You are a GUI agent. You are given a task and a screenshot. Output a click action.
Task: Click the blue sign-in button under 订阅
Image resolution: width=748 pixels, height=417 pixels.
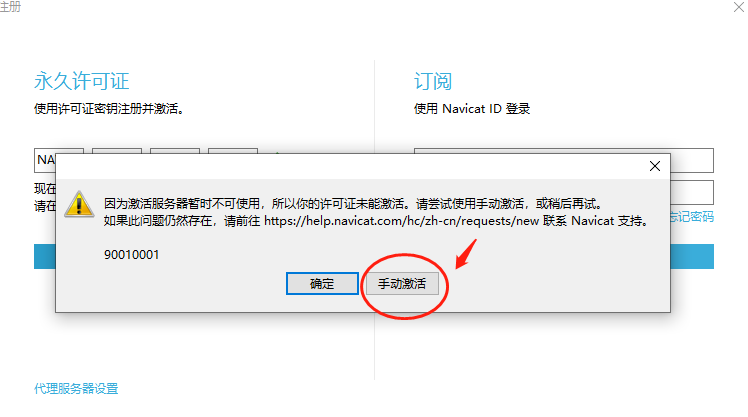[692, 257]
